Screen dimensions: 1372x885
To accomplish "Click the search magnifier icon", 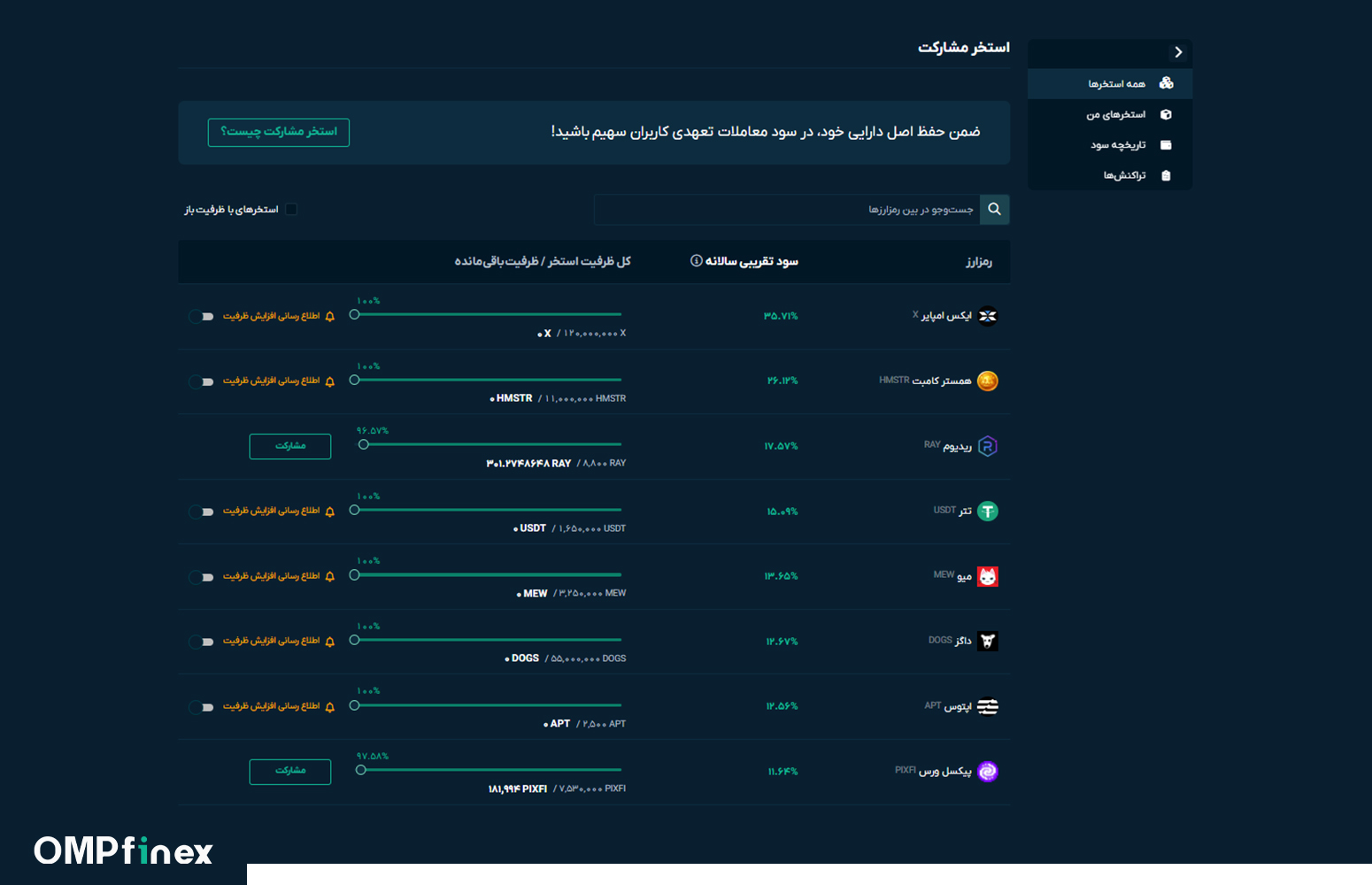I will [x=994, y=209].
